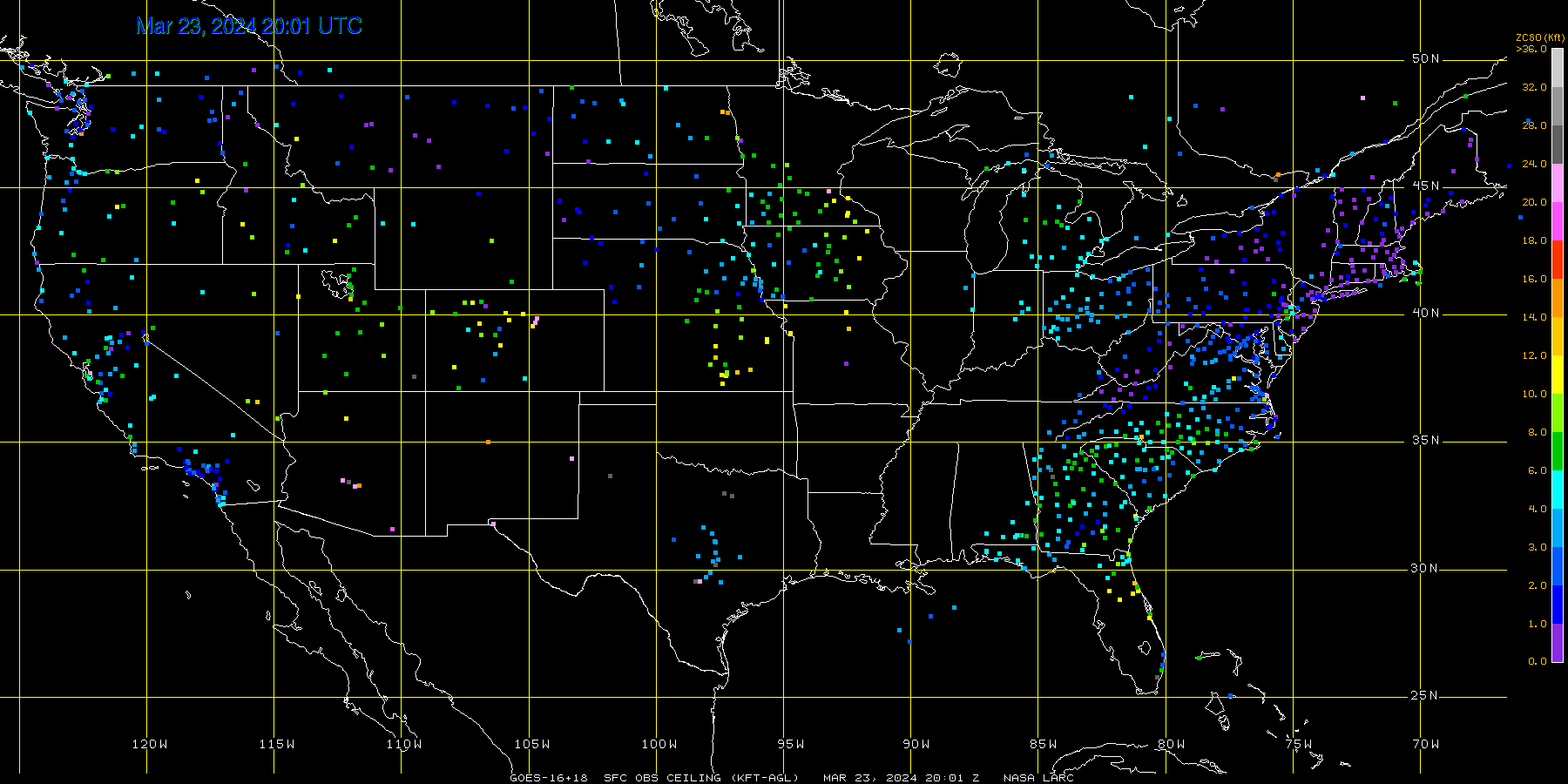Select the lime green 8–10 kft color band
Viewport: 1568px width, 784px height.
(x=1558, y=413)
